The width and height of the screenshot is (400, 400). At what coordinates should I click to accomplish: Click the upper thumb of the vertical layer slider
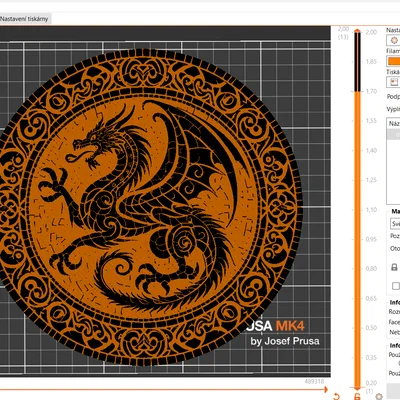[357, 31]
